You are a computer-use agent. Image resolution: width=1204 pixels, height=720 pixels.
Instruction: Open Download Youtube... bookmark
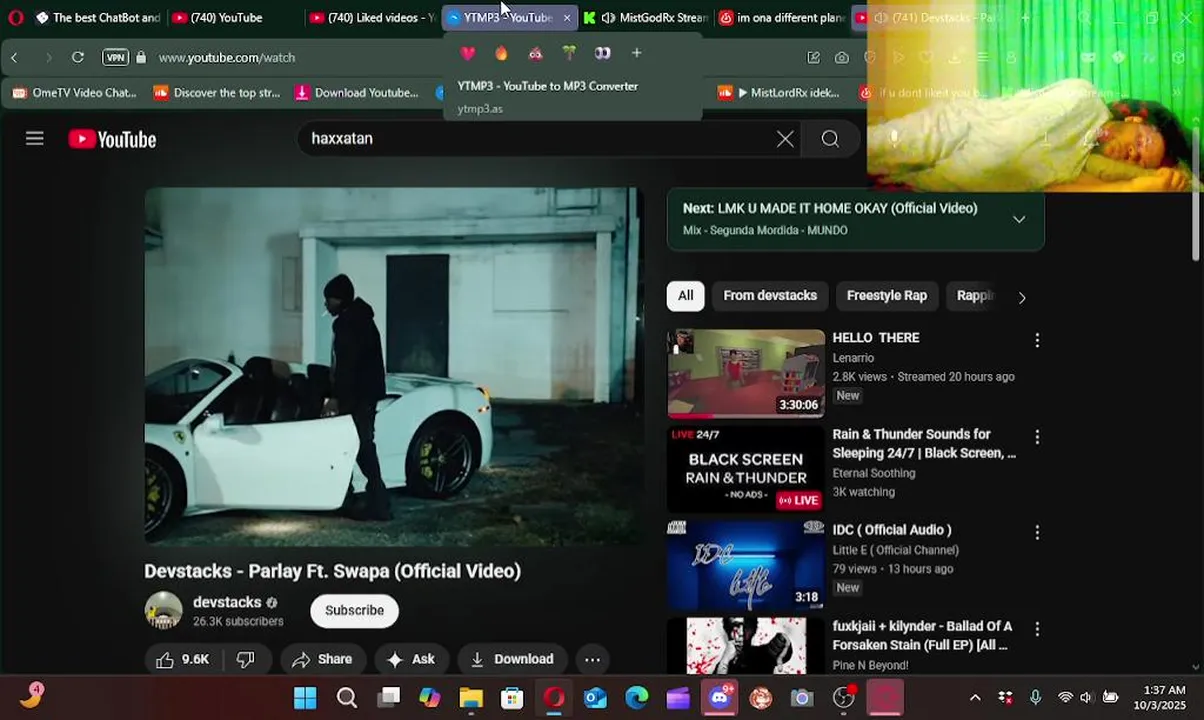(357, 92)
